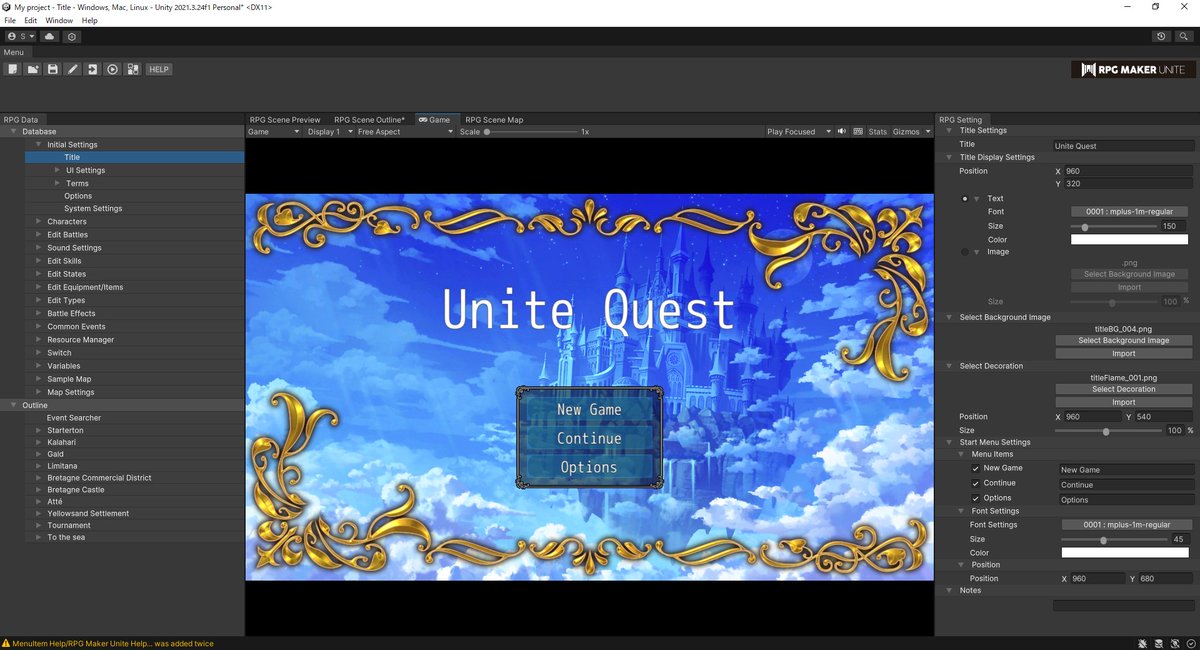Click the New Data document icon
Image resolution: width=1200 pixels, height=650 pixels.
coord(13,69)
